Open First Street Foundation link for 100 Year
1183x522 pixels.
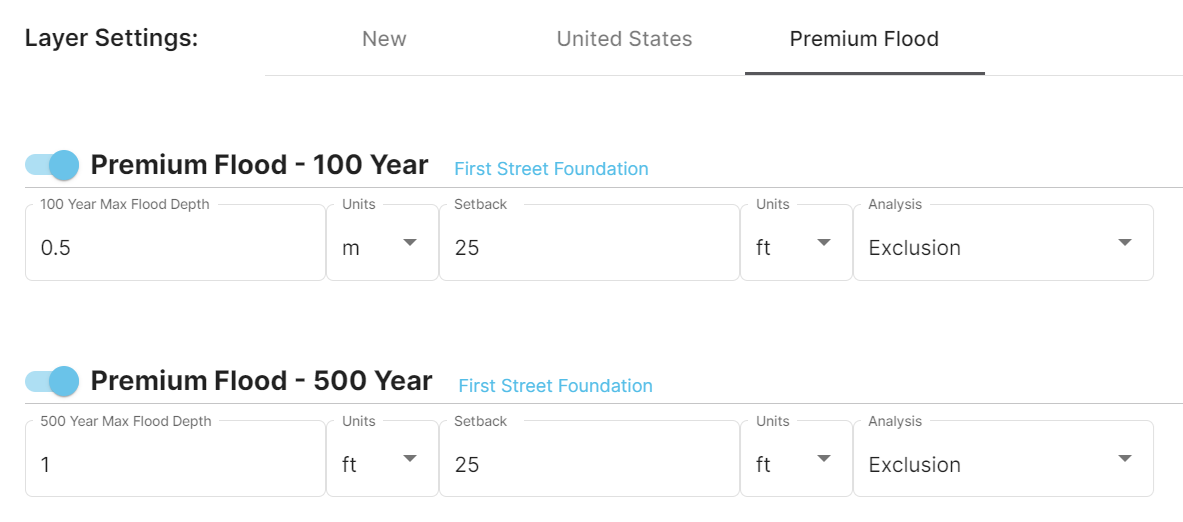(x=551, y=169)
